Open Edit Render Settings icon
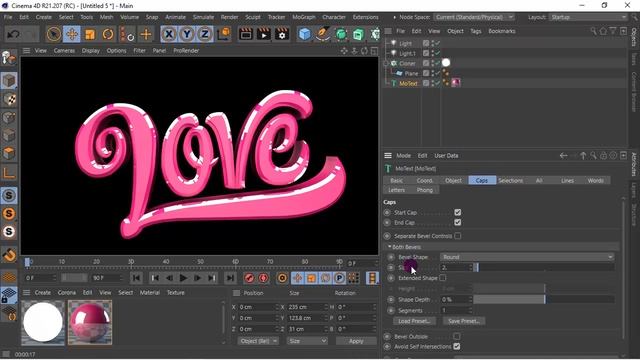 click(282, 34)
